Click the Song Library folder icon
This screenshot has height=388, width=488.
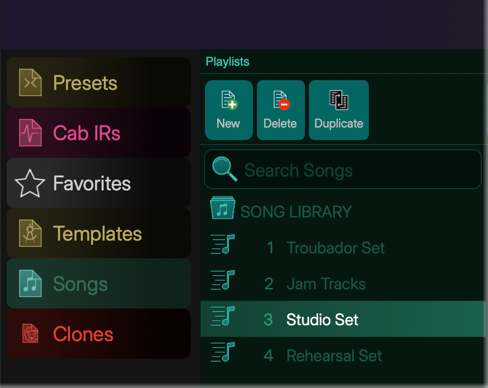coord(223,208)
